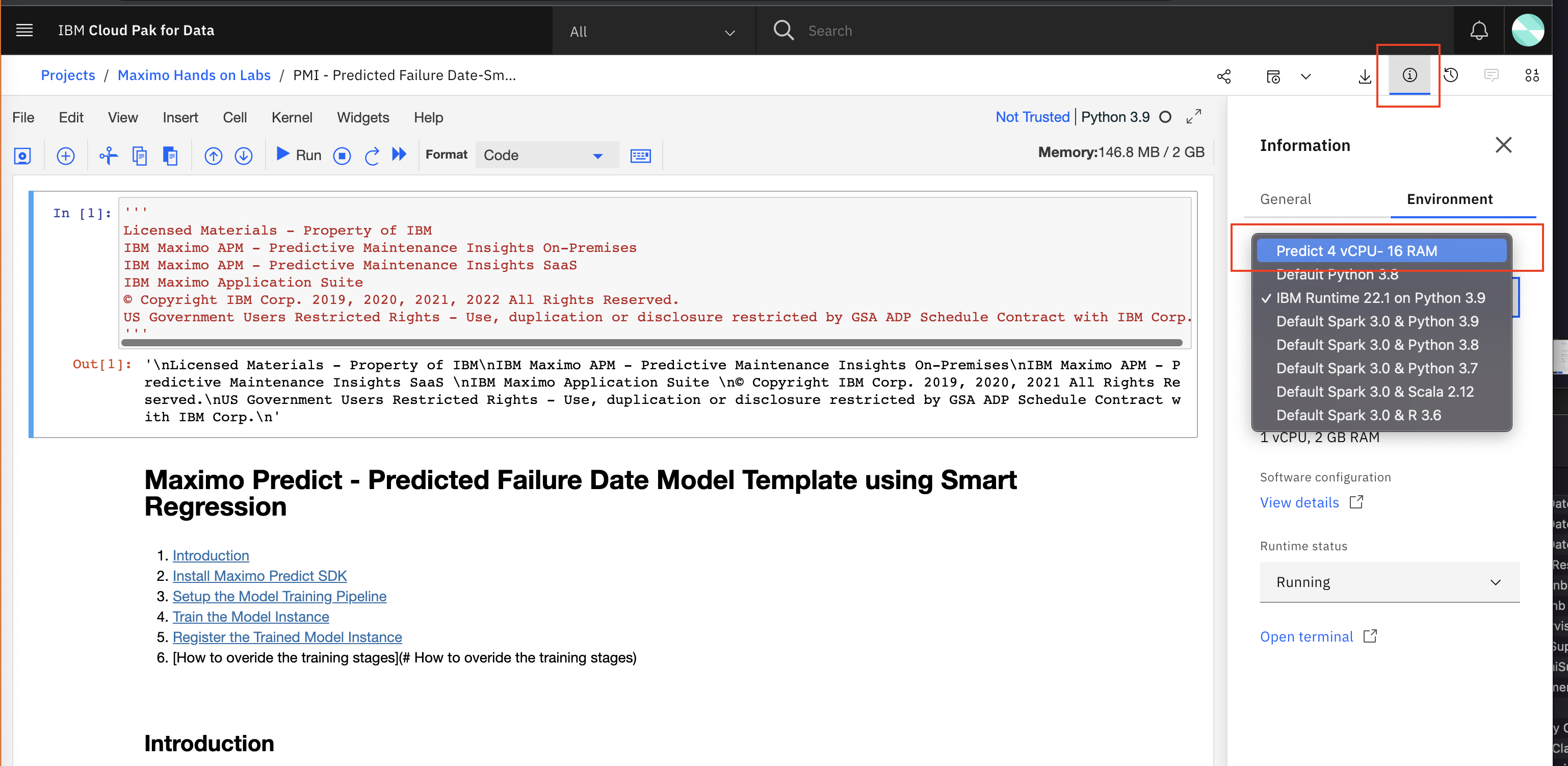The height and width of the screenshot is (766, 1568).
Task: Open the Edit menu
Action: [71, 117]
